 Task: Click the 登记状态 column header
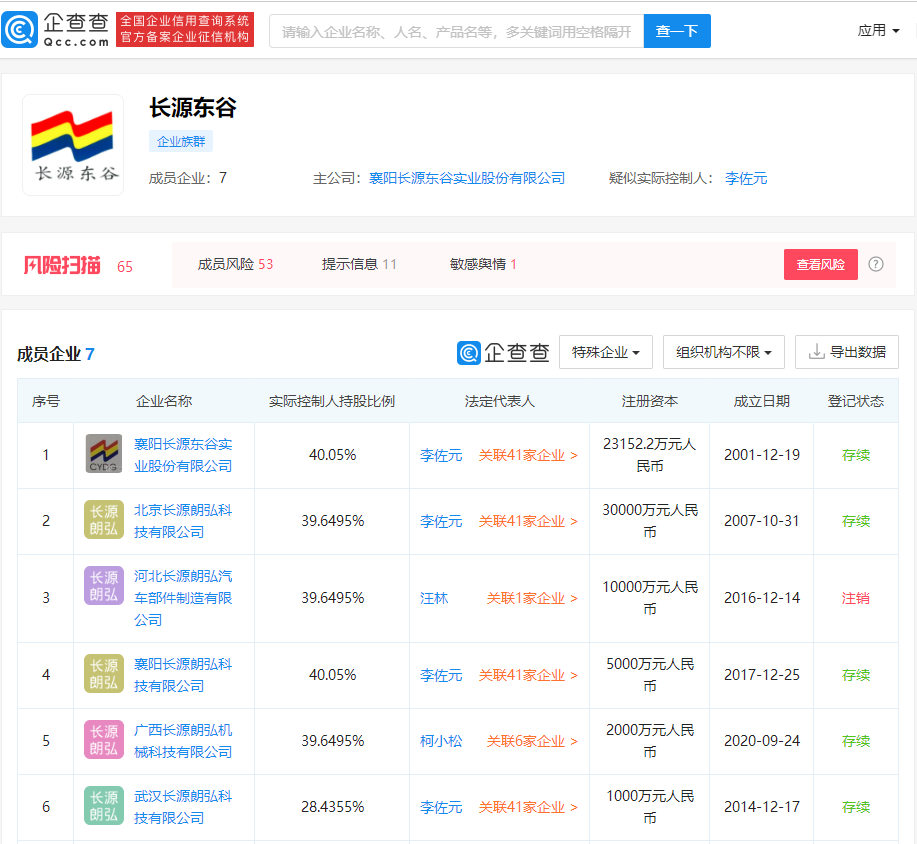[x=856, y=401]
